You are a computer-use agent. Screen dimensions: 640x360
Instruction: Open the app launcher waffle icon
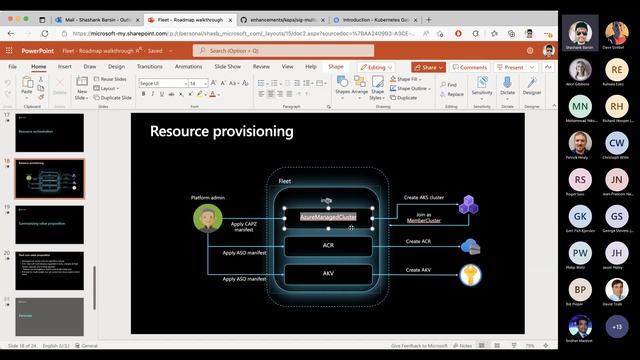coord(9,51)
